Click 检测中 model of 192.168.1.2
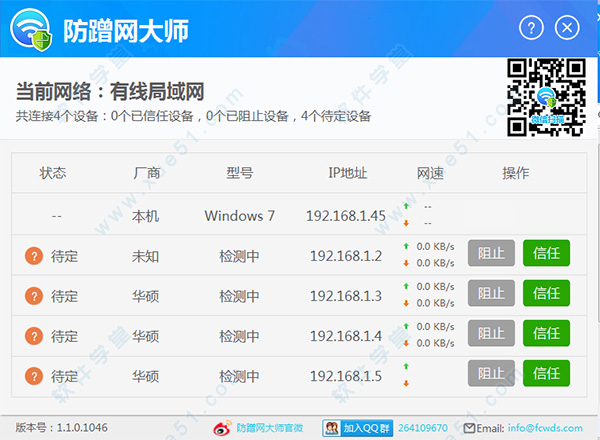600x440 pixels. [x=239, y=256]
